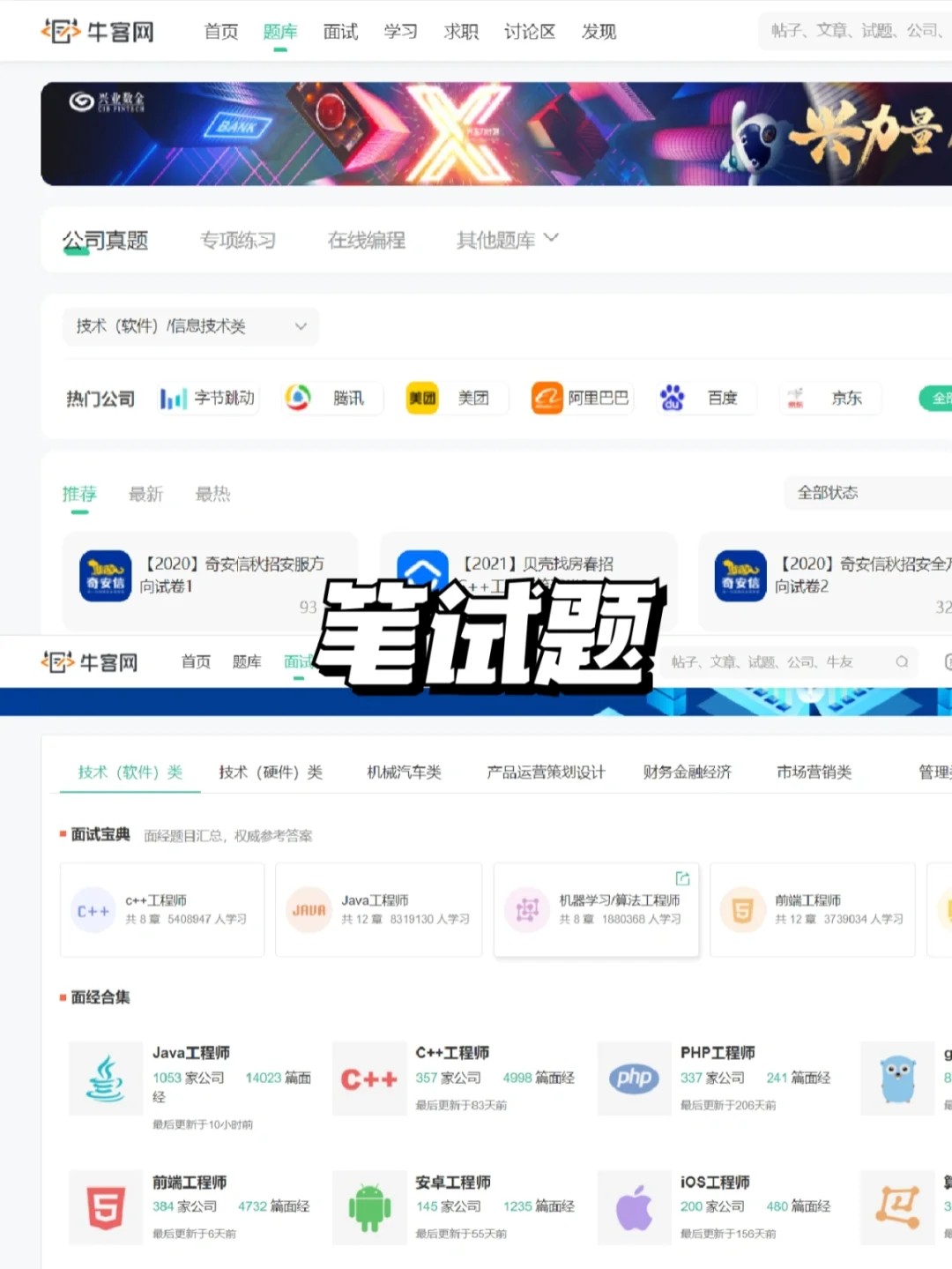Open 【2020】奇安信秋招安服方向试卷1 card
Screen dimensions: 952x1269
click(x=210, y=582)
